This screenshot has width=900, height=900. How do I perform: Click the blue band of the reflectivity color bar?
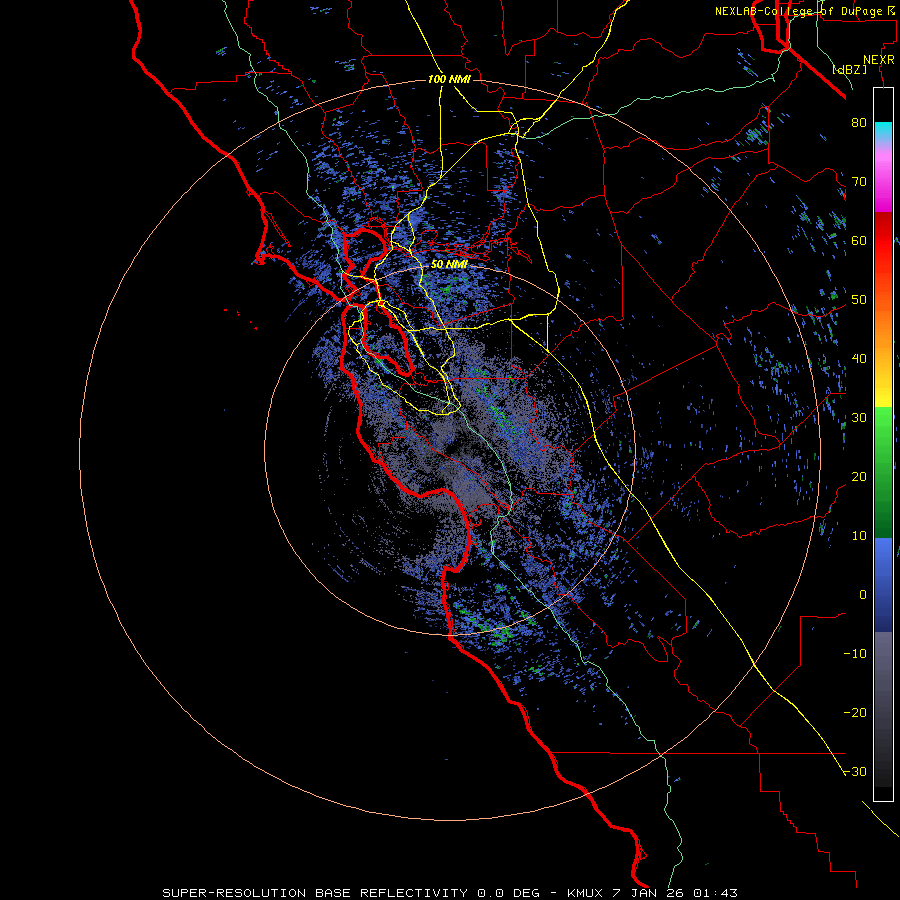(x=883, y=584)
